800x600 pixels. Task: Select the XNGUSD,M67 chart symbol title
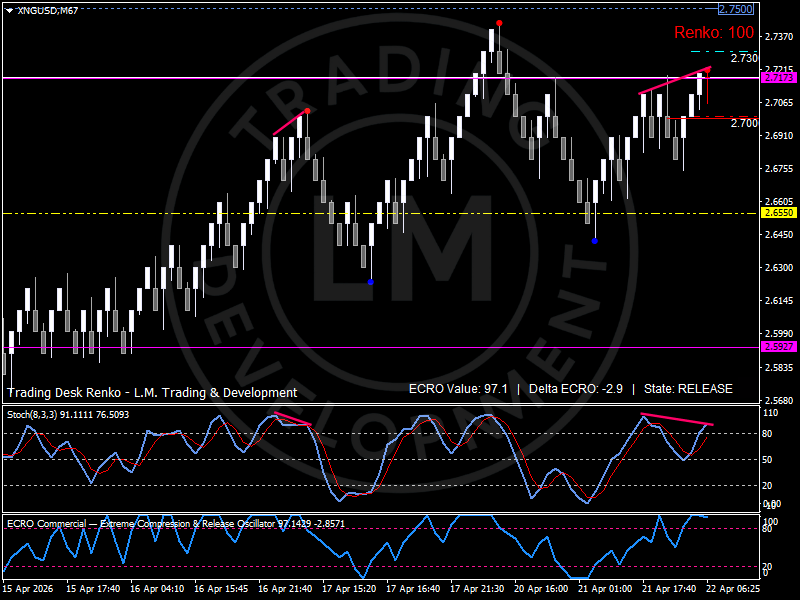(47, 10)
